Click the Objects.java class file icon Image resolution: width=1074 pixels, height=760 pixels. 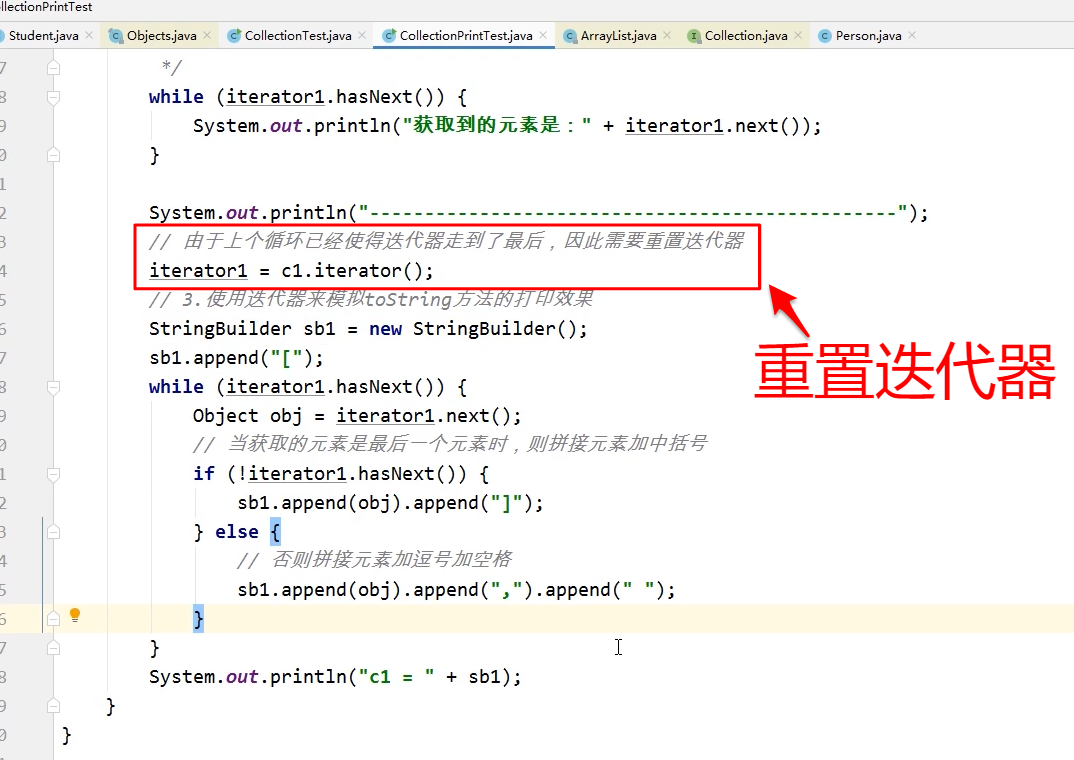pos(116,36)
